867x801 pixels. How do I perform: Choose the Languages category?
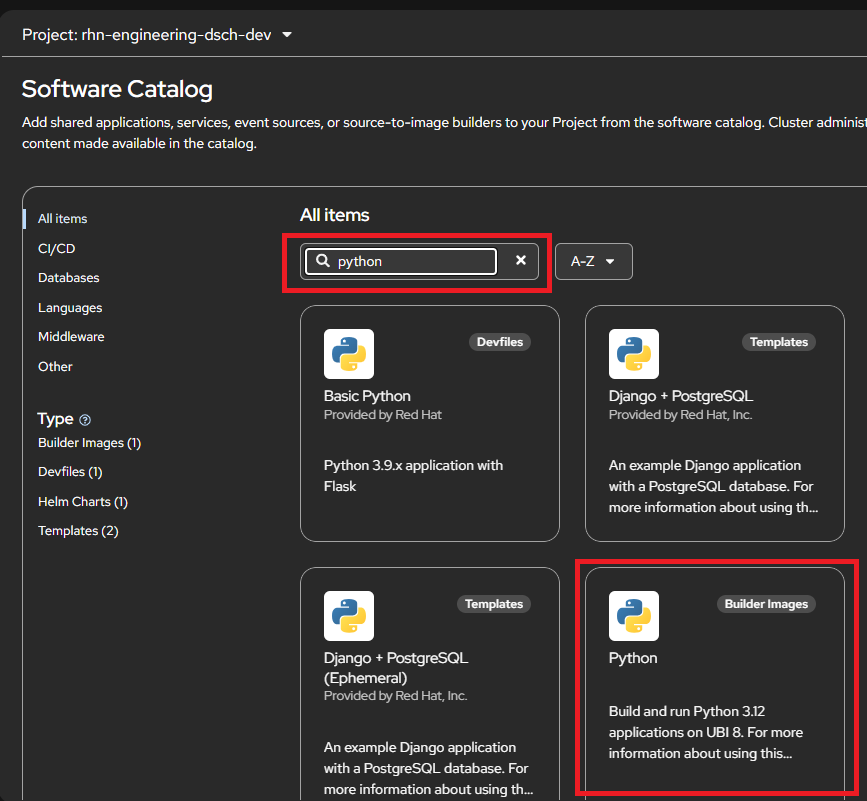(70, 308)
